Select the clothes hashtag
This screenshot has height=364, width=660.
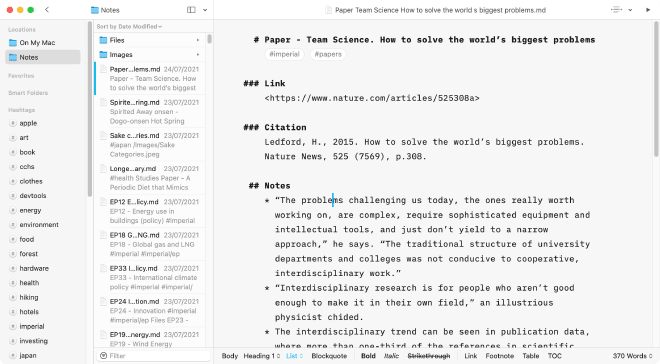[x=31, y=181]
